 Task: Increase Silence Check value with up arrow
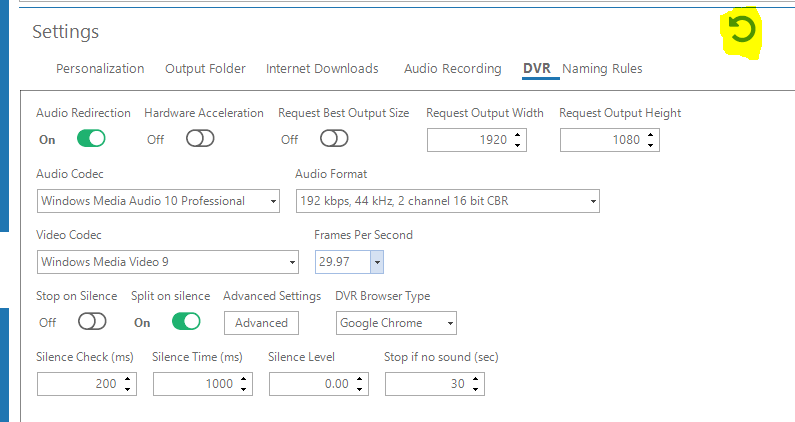pyautogui.click(x=127, y=379)
